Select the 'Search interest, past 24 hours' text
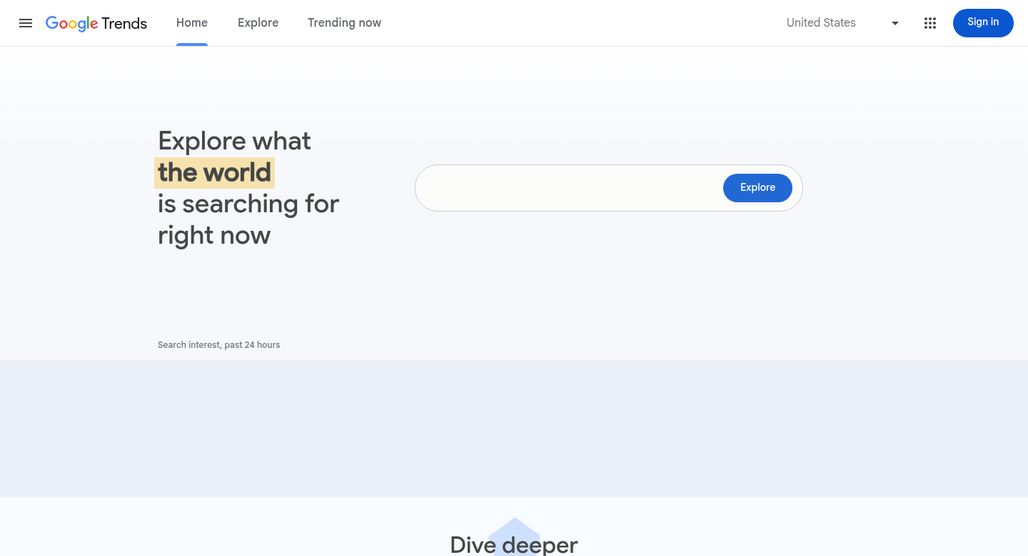Image resolution: width=1028 pixels, height=556 pixels. [x=218, y=345]
